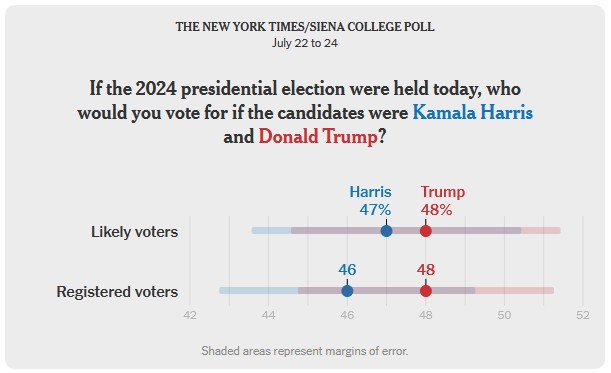
Task: Click the red Trump dot for Registered voters
Action: 426,291
